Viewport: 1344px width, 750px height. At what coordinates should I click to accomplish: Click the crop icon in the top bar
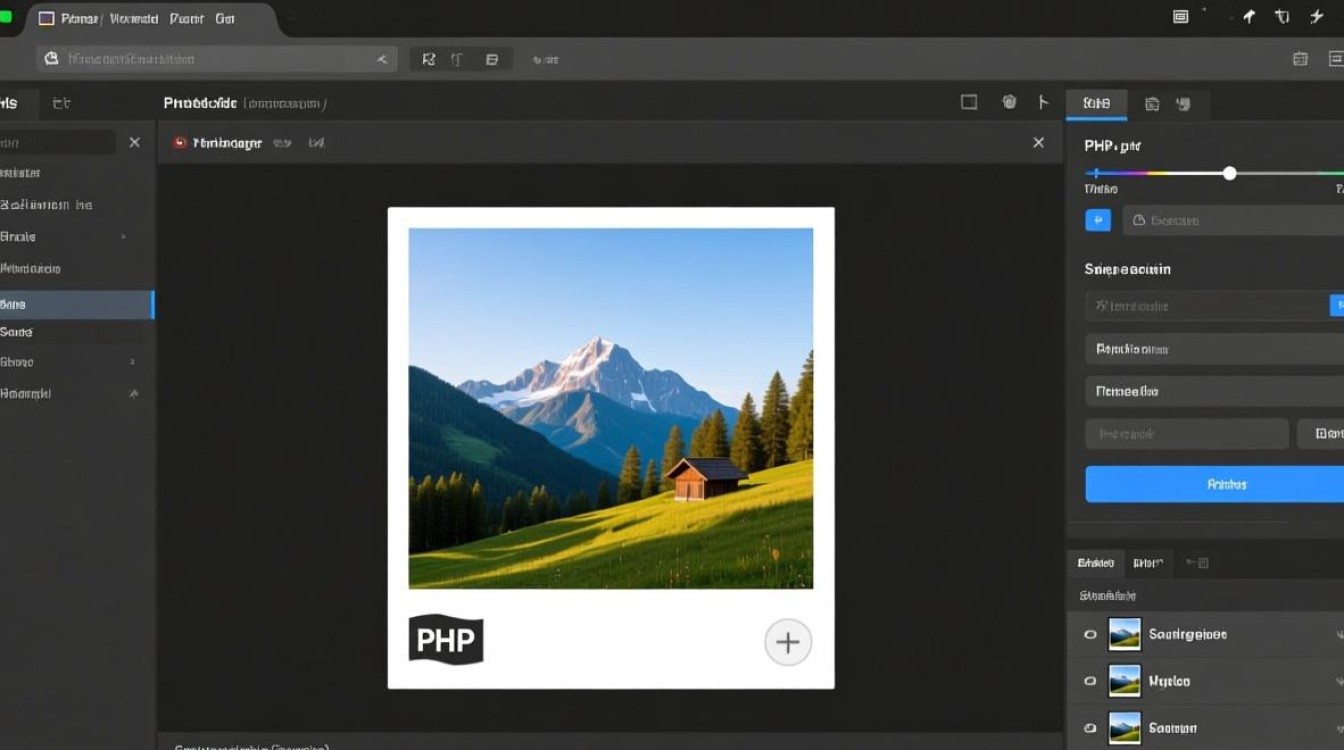(x=1282, y=17)
